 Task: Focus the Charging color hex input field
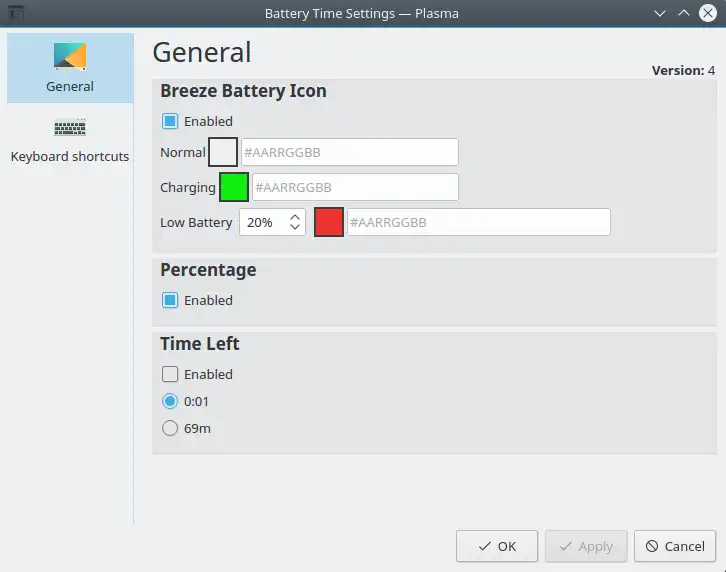point(356,187)
